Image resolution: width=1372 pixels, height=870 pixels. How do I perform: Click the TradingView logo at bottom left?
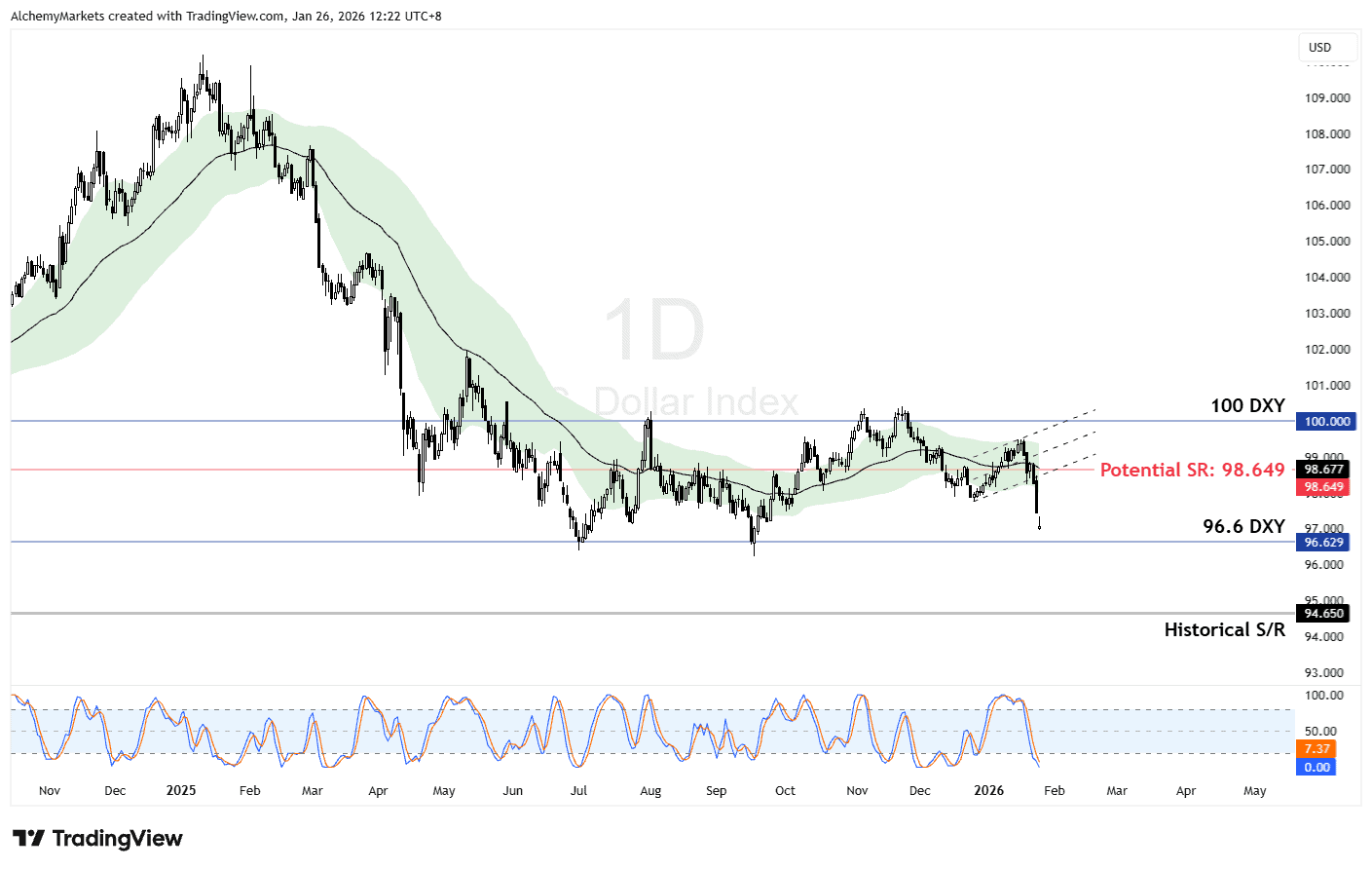point(97,839)
